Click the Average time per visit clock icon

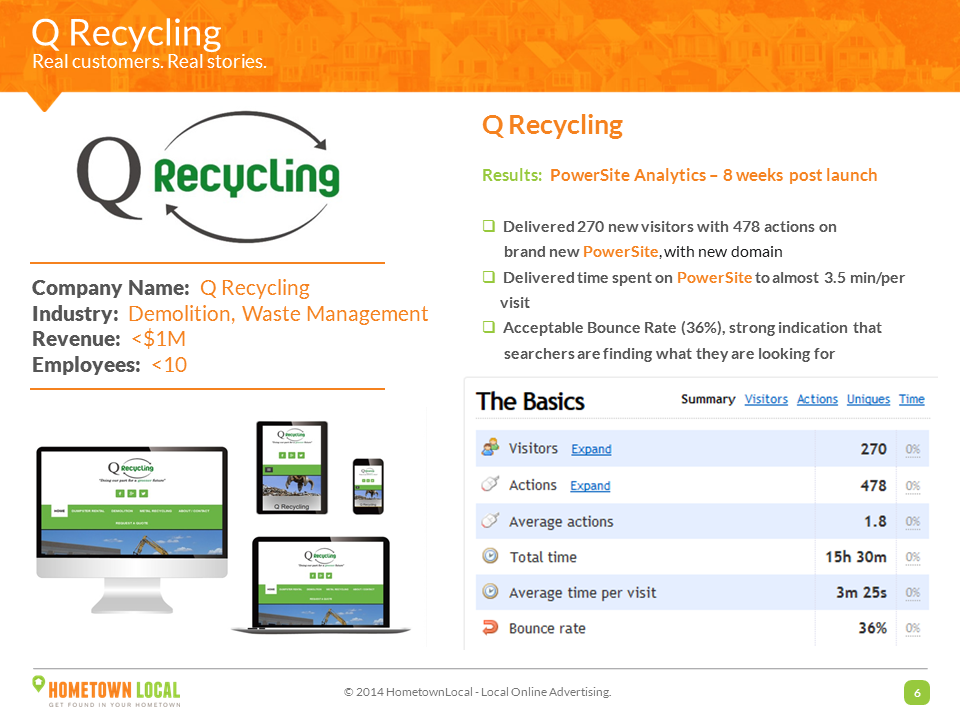pos(490,592)
